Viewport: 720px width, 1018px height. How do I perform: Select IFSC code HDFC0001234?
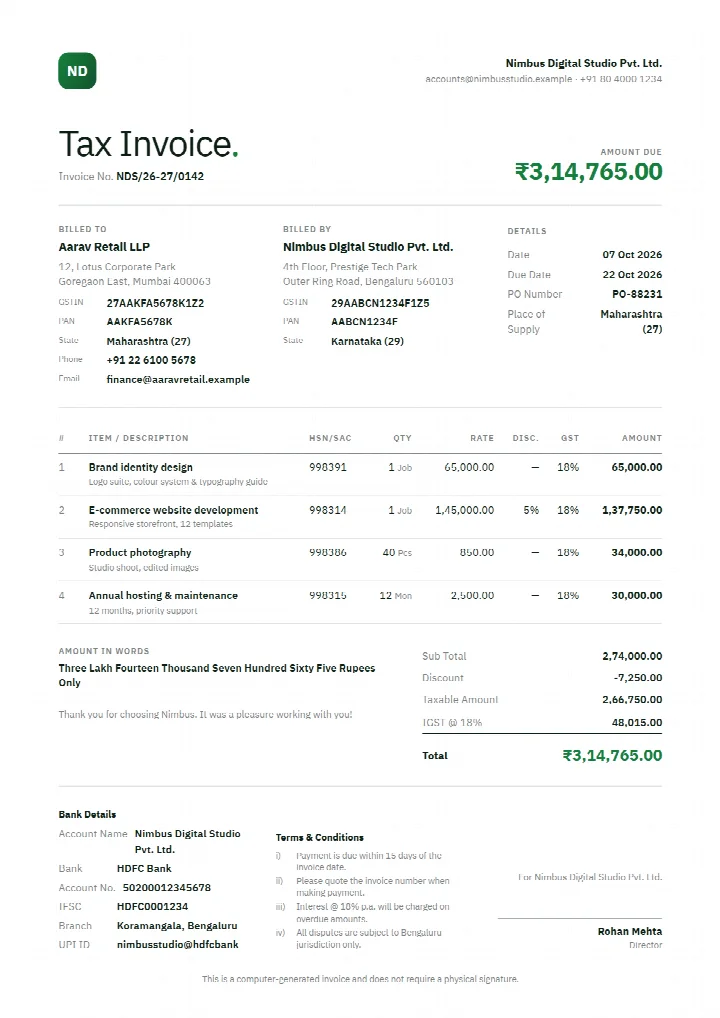[x=153, y=906]
